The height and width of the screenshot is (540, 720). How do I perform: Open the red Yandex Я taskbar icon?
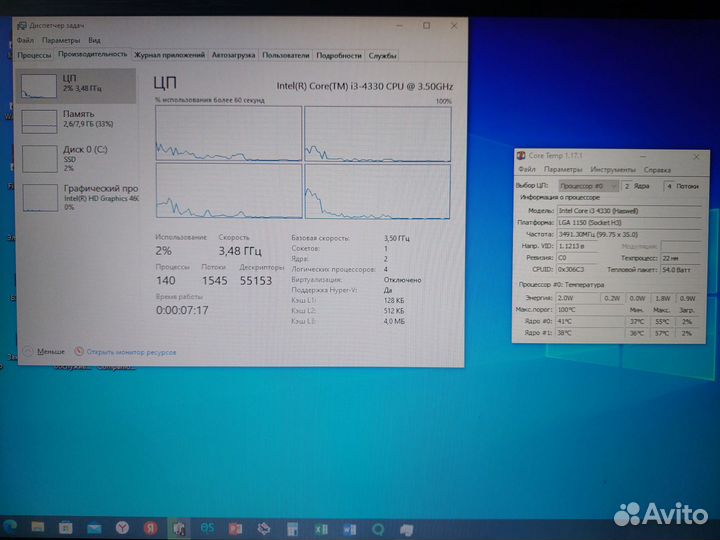(151, 529)
